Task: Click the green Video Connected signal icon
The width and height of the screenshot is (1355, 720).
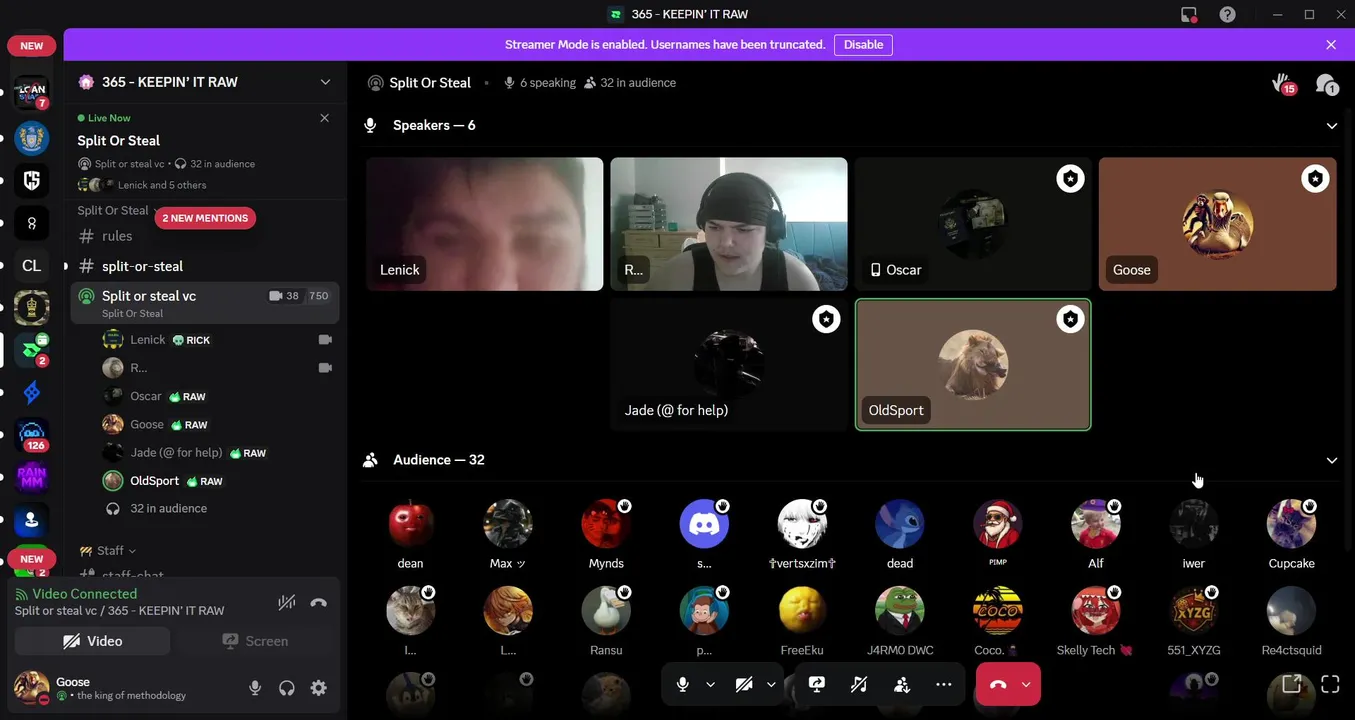Action: [22, 594]
